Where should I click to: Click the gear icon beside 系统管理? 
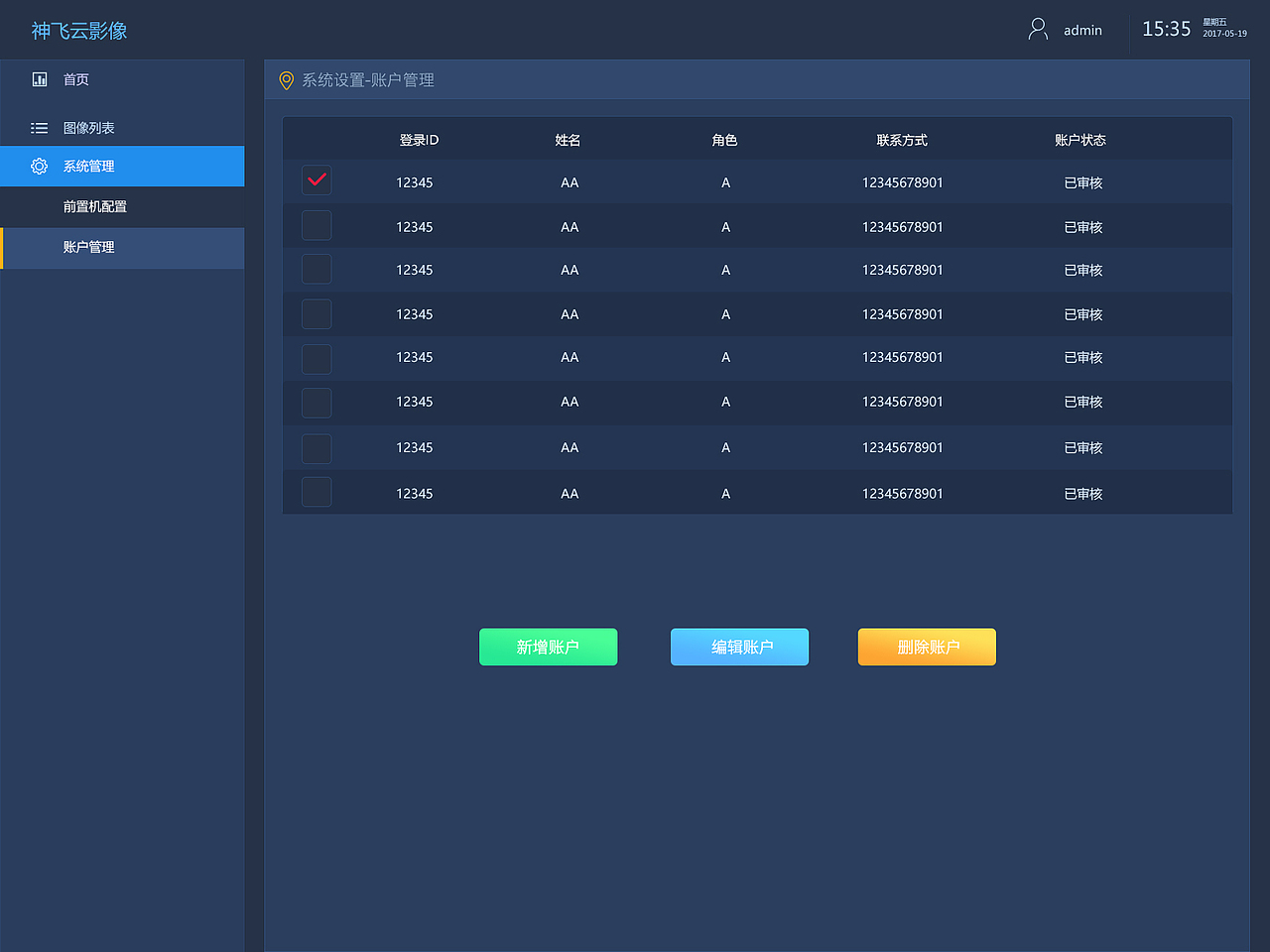40,167
